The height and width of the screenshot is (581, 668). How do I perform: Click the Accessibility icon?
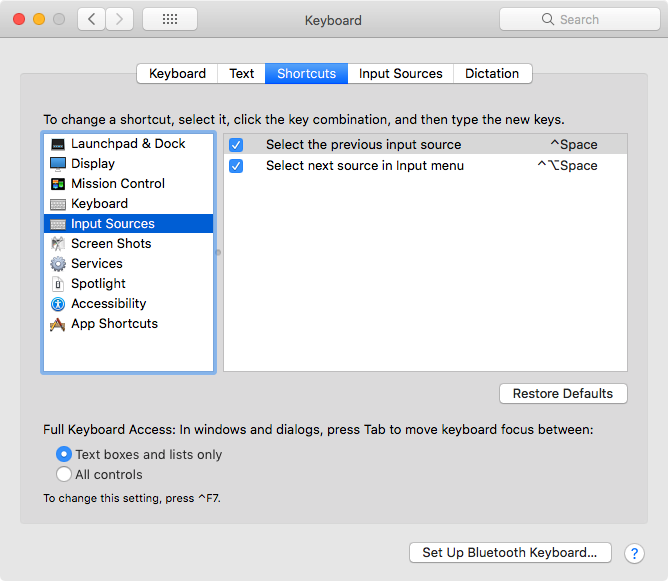(x=58, y=304)
